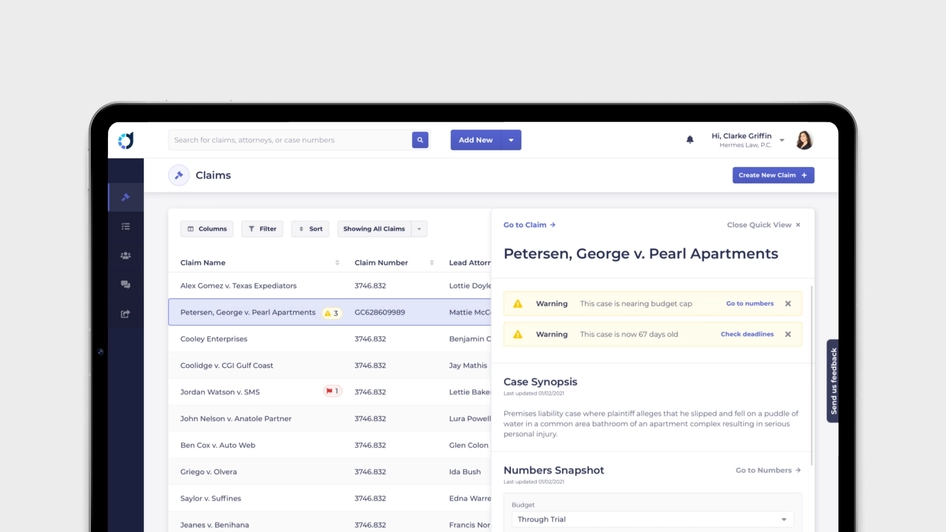Screen dimensions: 946x532
Task: Click Jay Mathis attorney cell
Action: (x=468, y=365)
